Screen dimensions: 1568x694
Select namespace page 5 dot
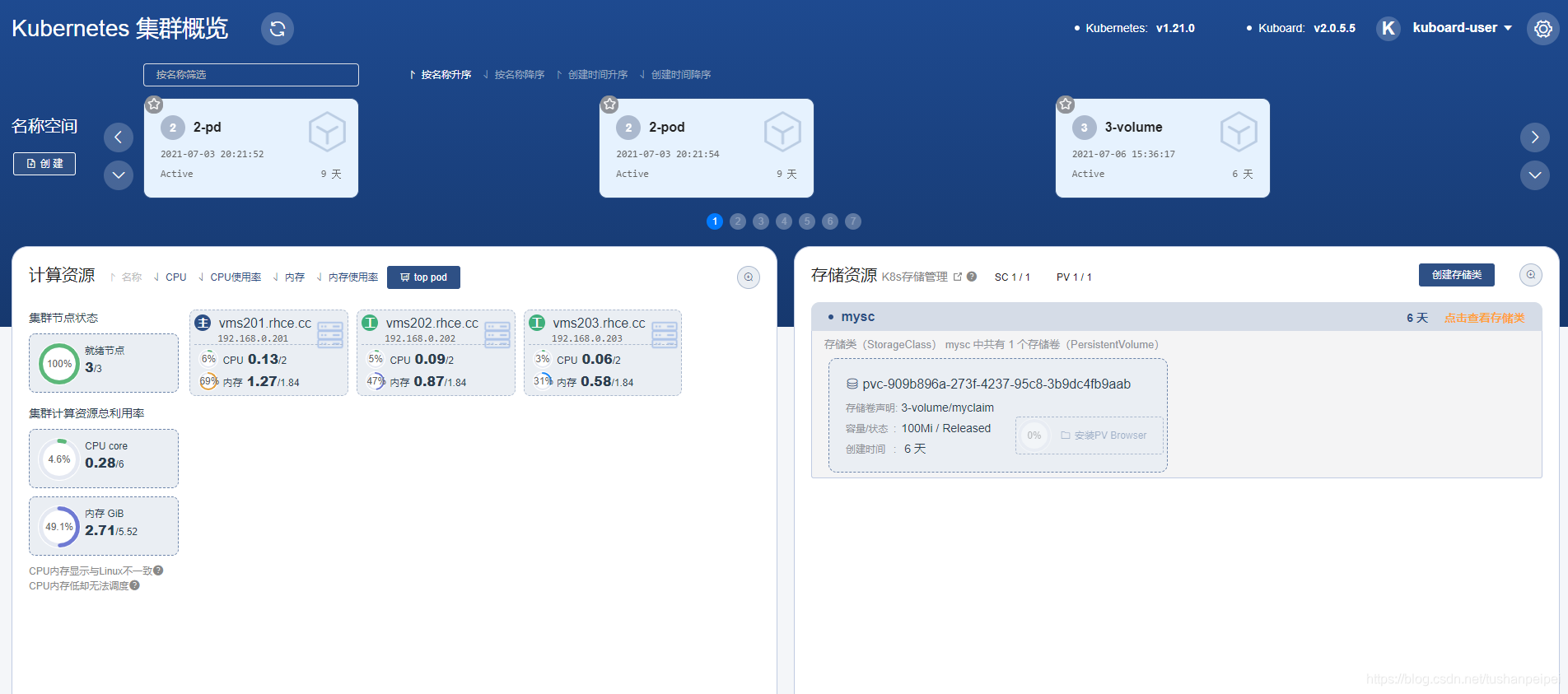pos(807,221)
